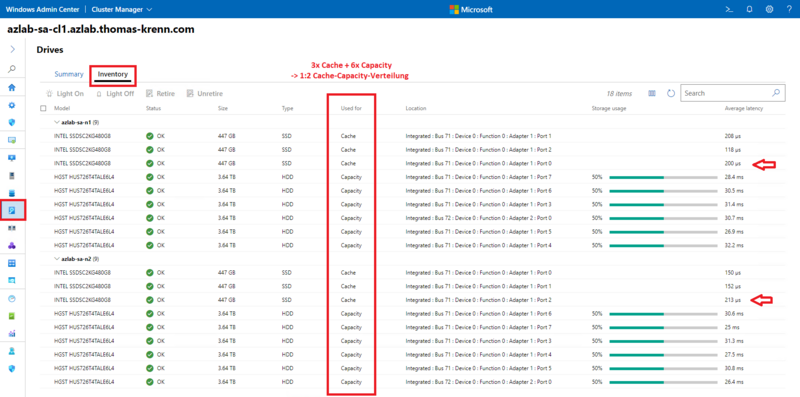The image size is (800, 397).
Task: Click the Microsoft logo in the header
Action: [x=470, y=9]
